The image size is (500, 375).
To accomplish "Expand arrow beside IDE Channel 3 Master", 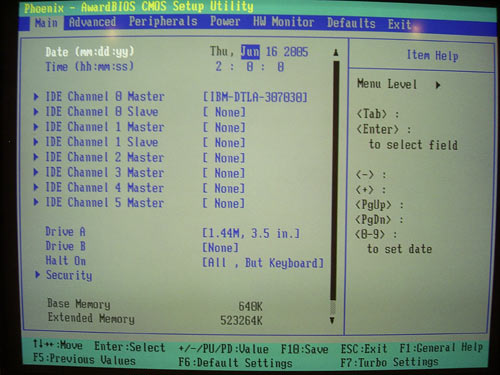I will coord(36,172).
